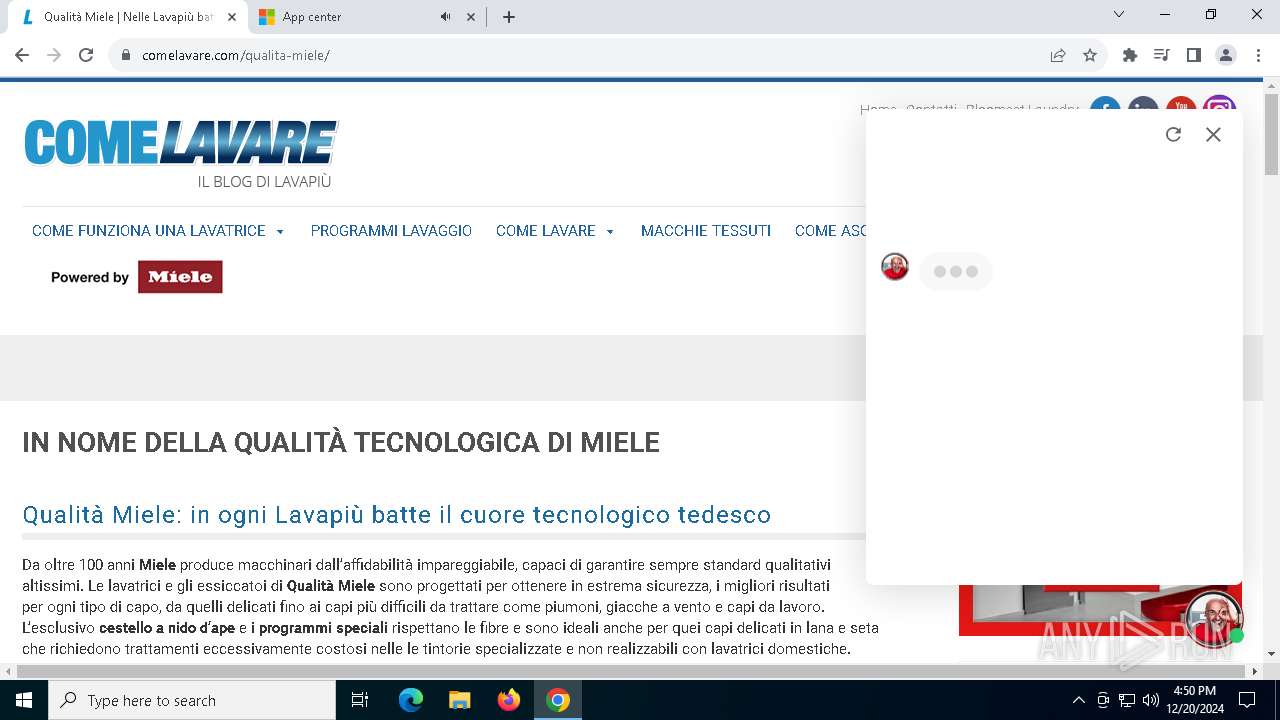This screenshot has height=720, width=1280.
Task: Refresh the chat widget conversation
Action: [x=1173, y=134]
